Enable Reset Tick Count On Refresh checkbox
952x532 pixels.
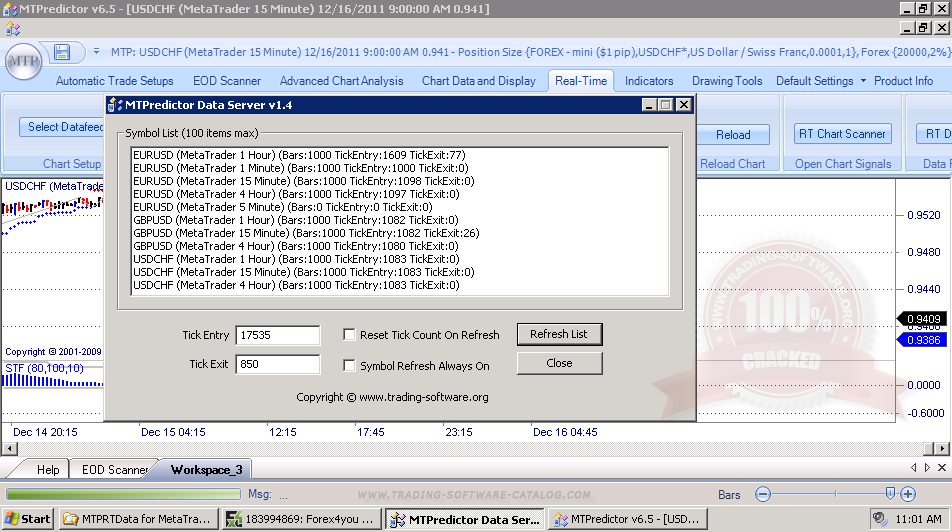coord(350,335)
